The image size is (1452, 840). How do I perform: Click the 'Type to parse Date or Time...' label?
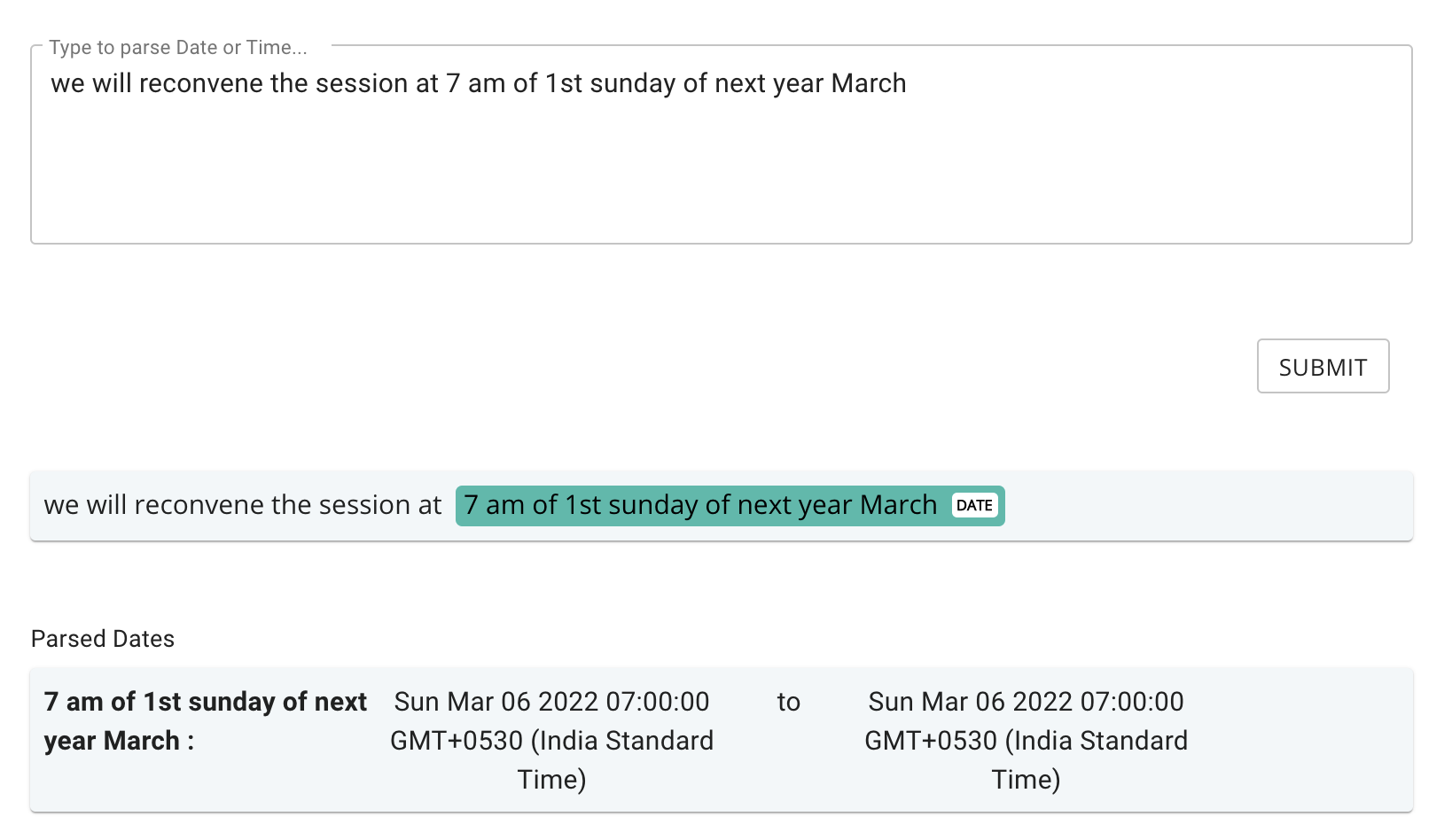click(x=178, y=48)
